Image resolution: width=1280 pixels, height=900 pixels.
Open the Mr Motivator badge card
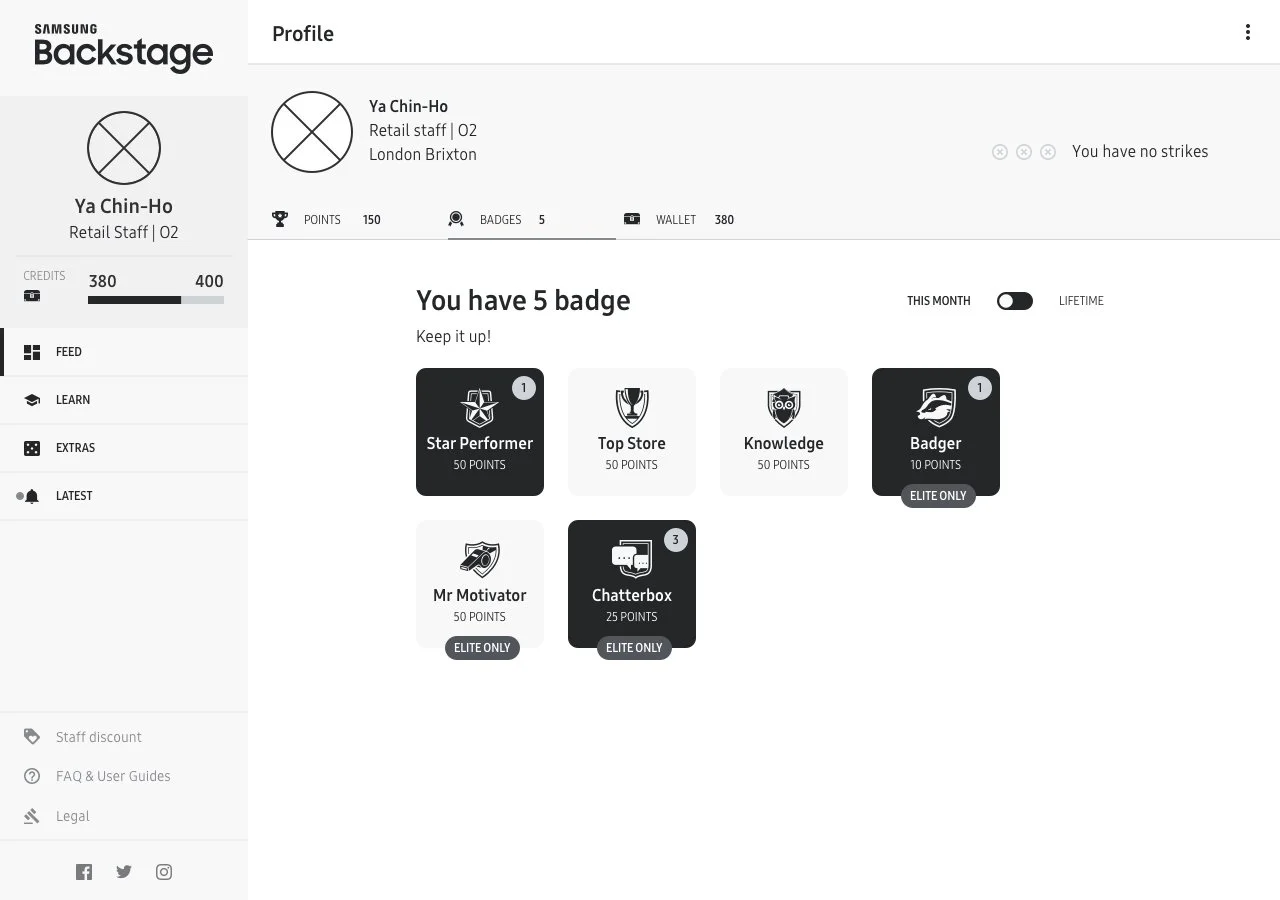(480, 584)
